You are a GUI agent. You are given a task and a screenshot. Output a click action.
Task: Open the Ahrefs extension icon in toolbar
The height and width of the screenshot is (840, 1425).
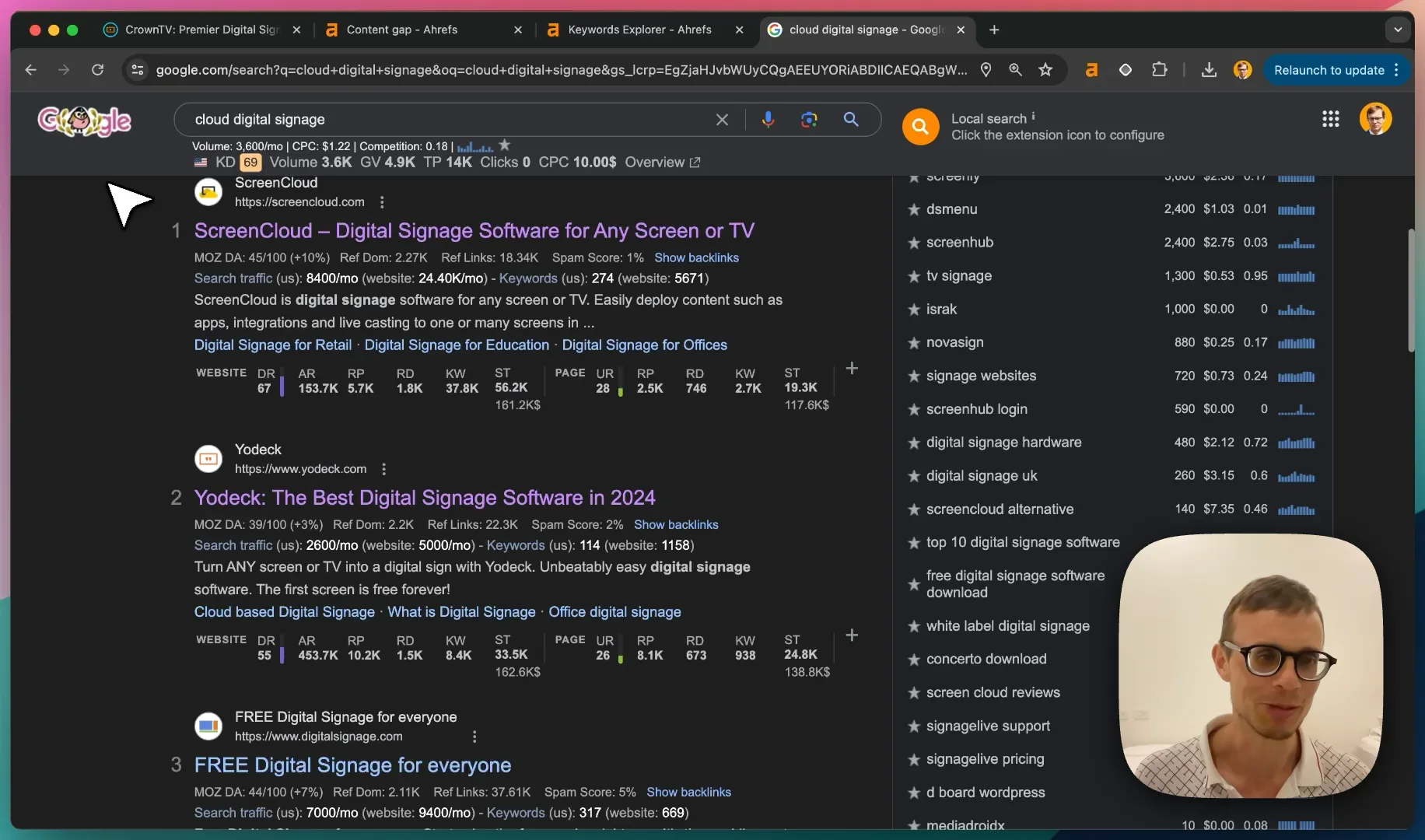pyautogui.click(x=1091, y=70)
